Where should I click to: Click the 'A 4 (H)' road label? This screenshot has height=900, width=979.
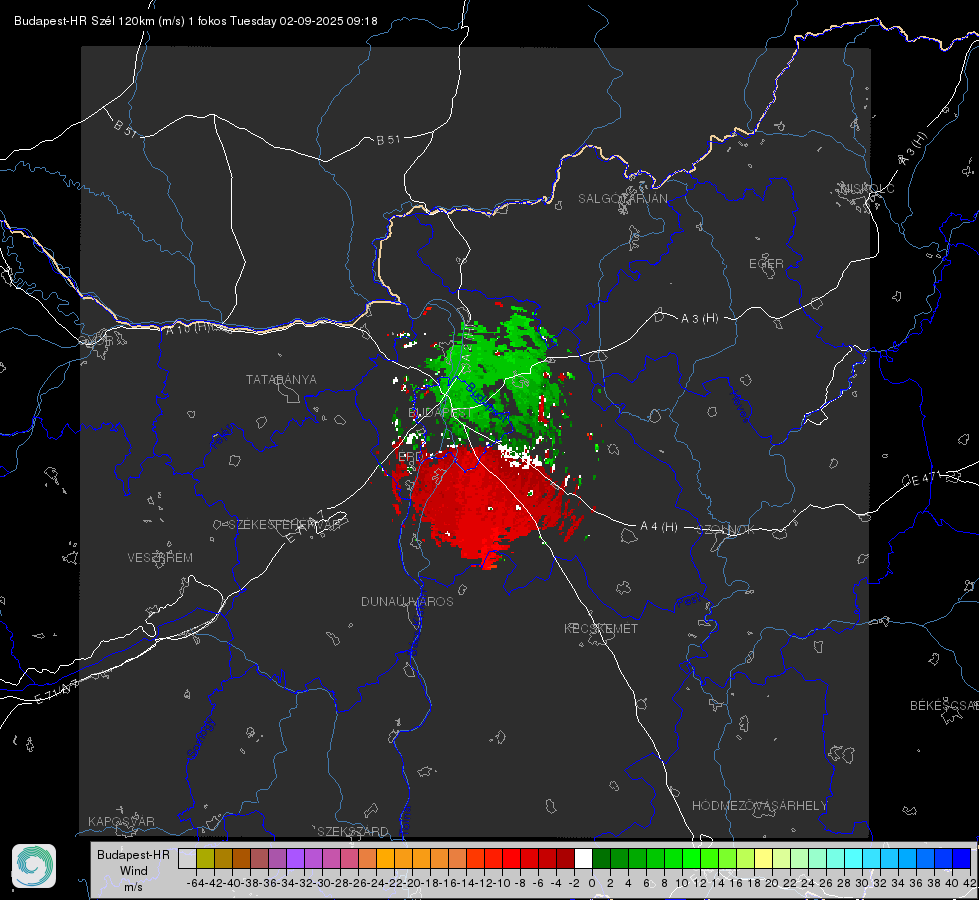tap(659, 527)
